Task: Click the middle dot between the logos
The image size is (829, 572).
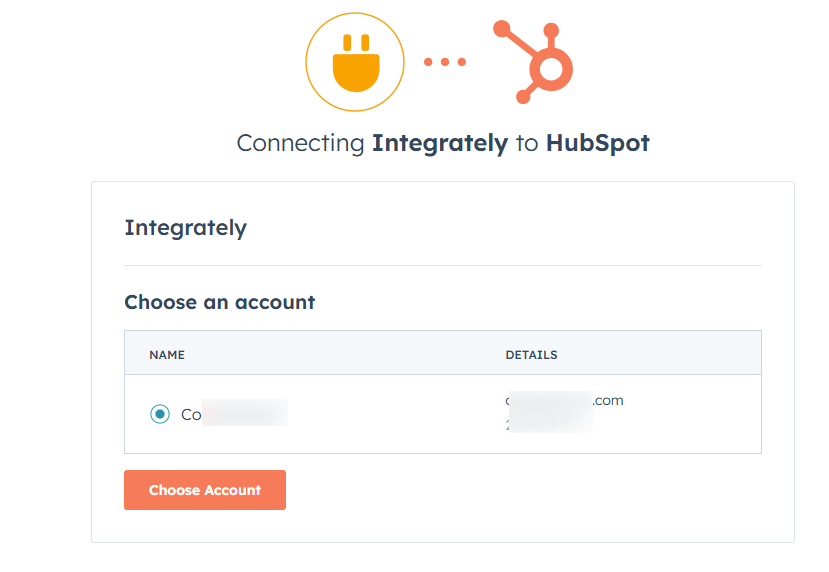Action: (444, 62)
